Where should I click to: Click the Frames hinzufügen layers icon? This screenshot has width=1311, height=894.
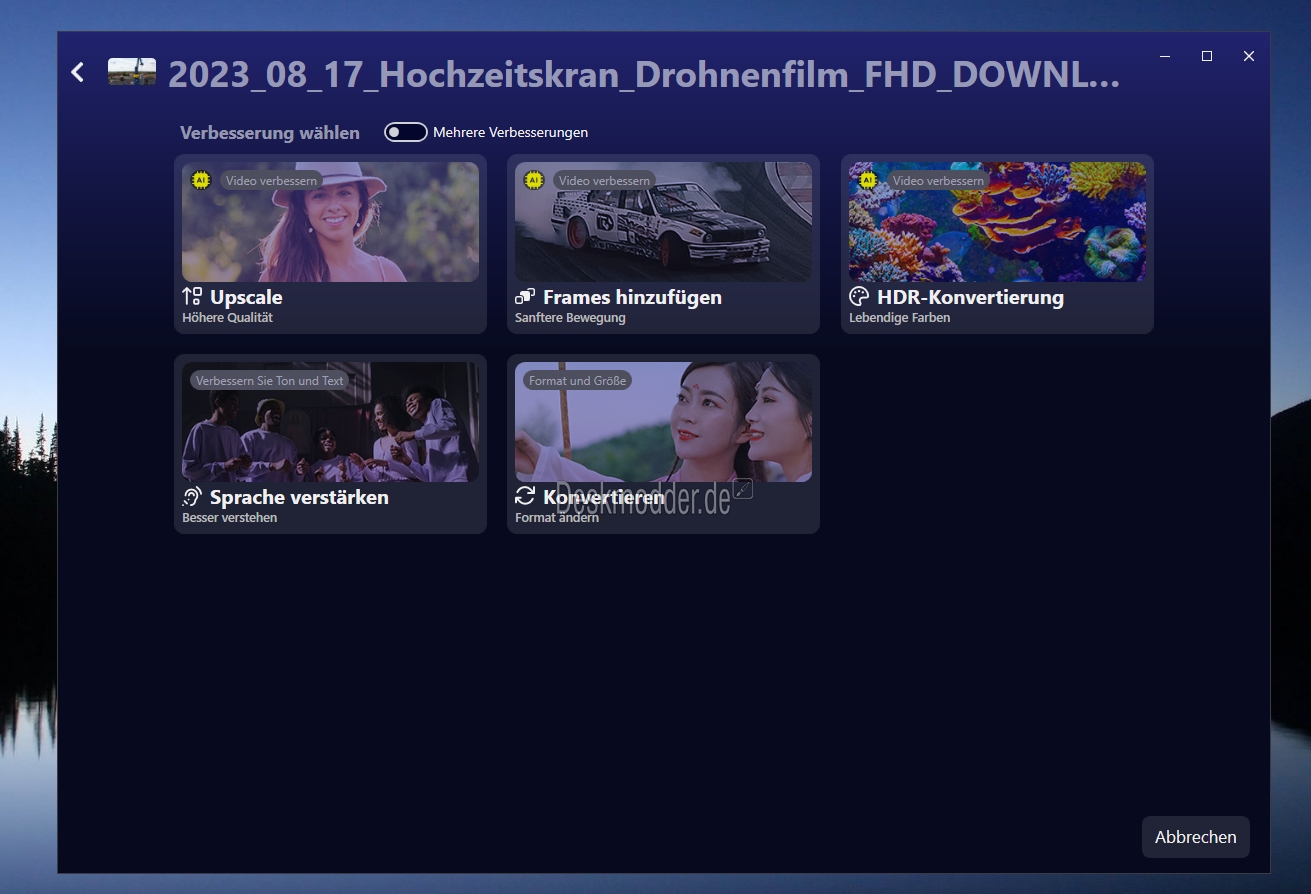point(525,297)
